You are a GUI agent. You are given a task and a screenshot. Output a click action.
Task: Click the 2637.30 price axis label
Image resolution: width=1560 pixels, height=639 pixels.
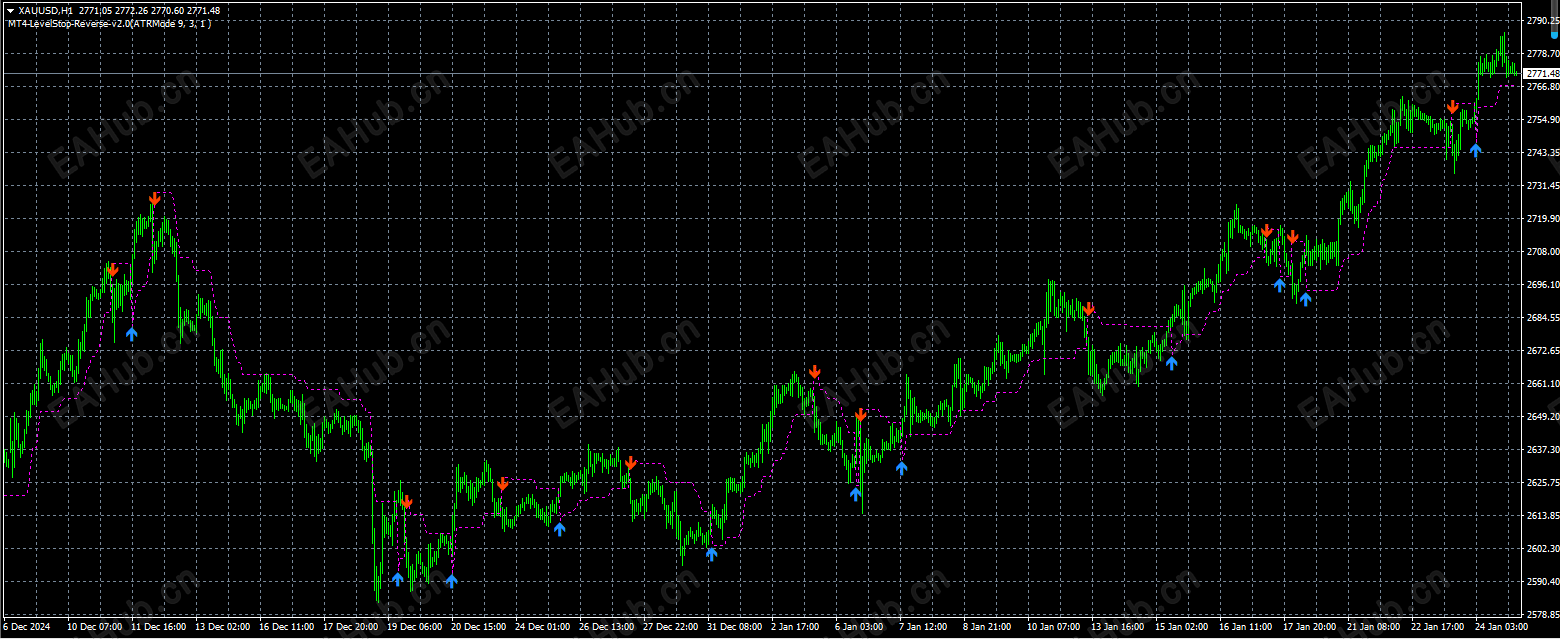click(x=1541, y=450)
